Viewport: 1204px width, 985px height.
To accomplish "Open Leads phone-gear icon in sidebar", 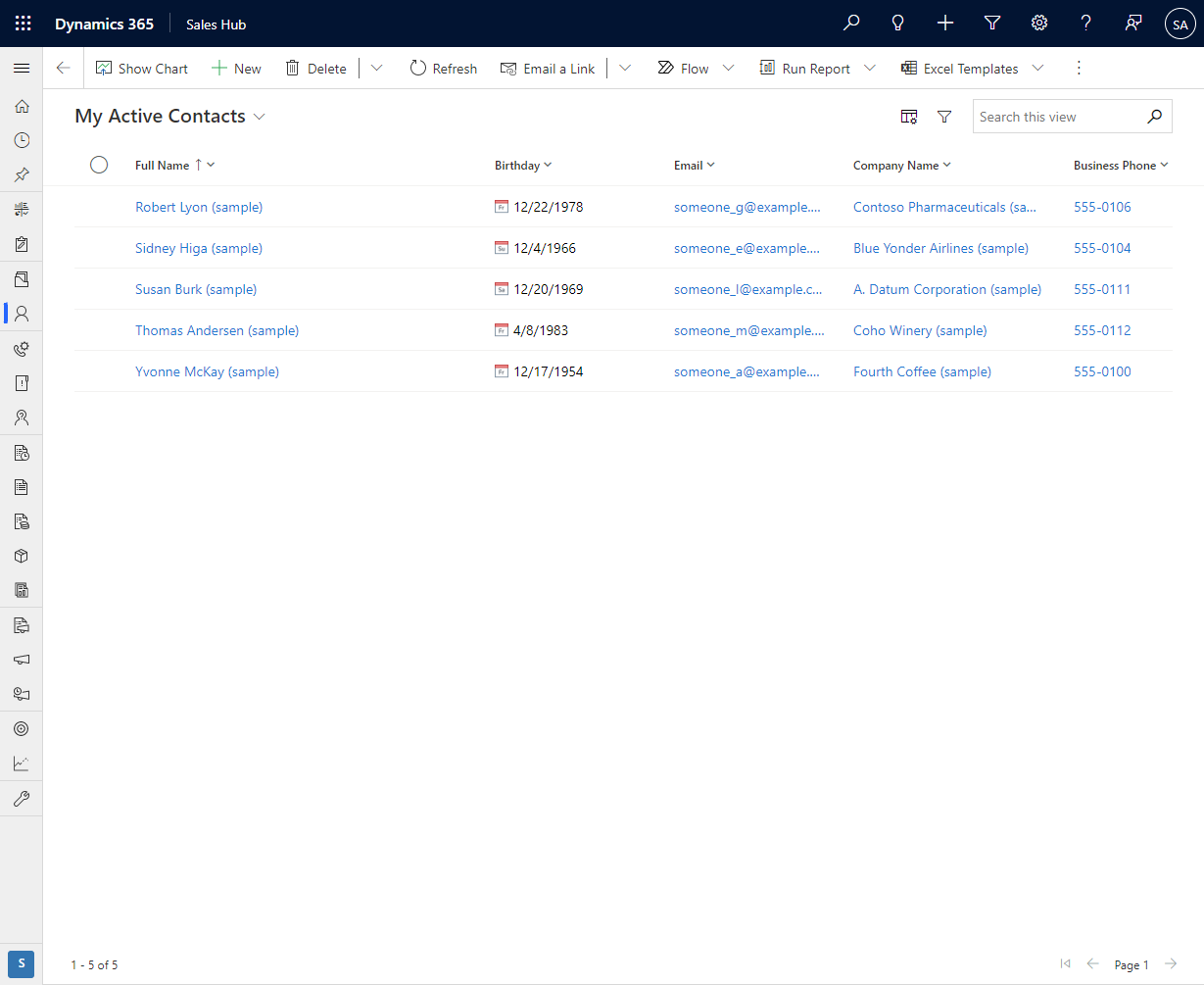I will [x=22, y=348].
